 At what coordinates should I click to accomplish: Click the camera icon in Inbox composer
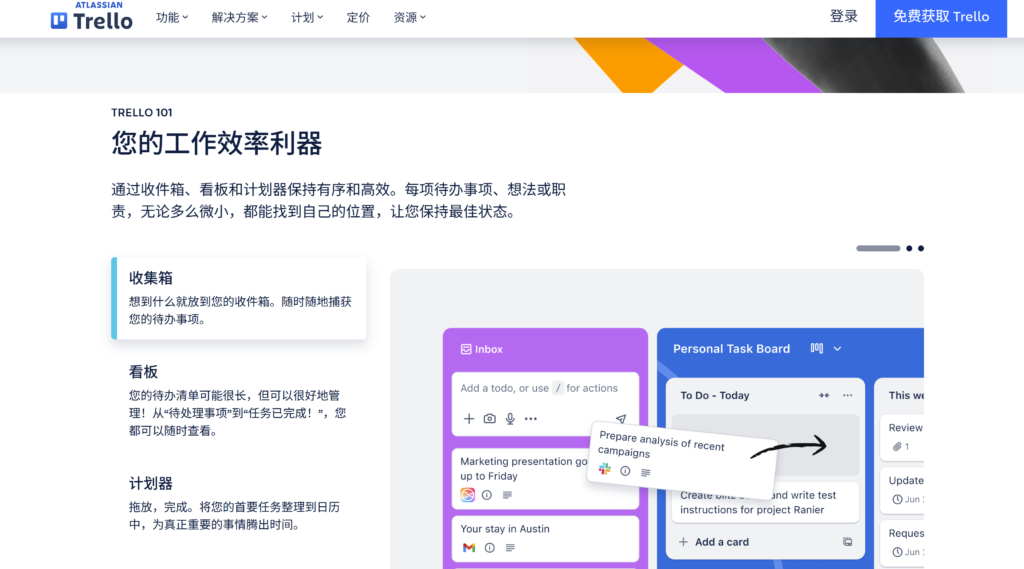(489, 419)
